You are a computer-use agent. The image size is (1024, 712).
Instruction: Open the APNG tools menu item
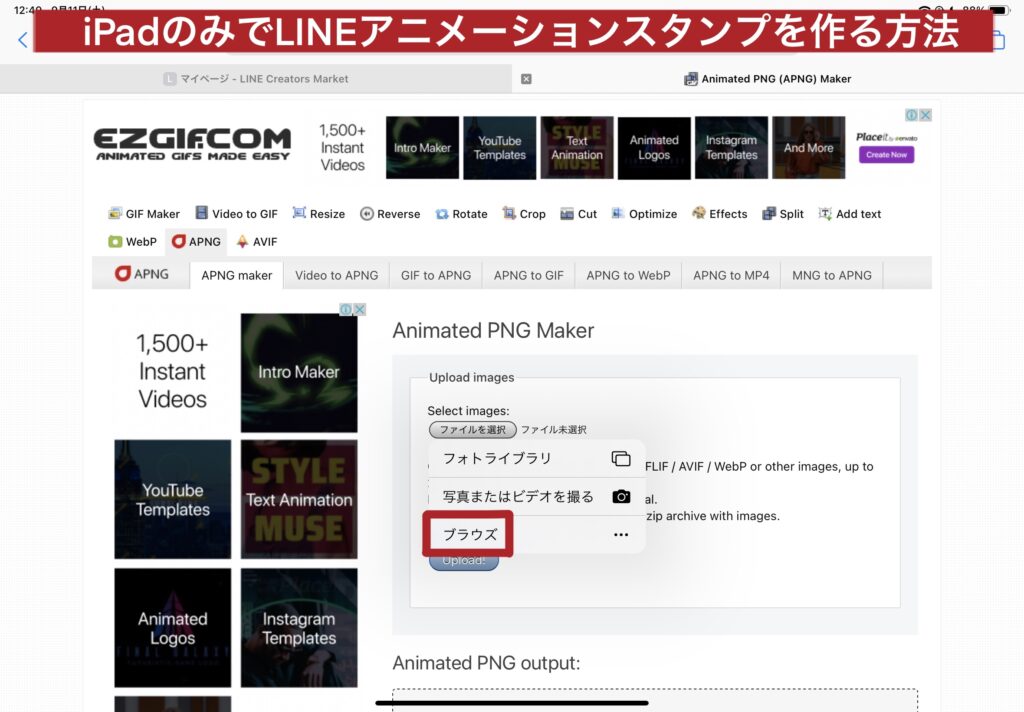[196, 242]
